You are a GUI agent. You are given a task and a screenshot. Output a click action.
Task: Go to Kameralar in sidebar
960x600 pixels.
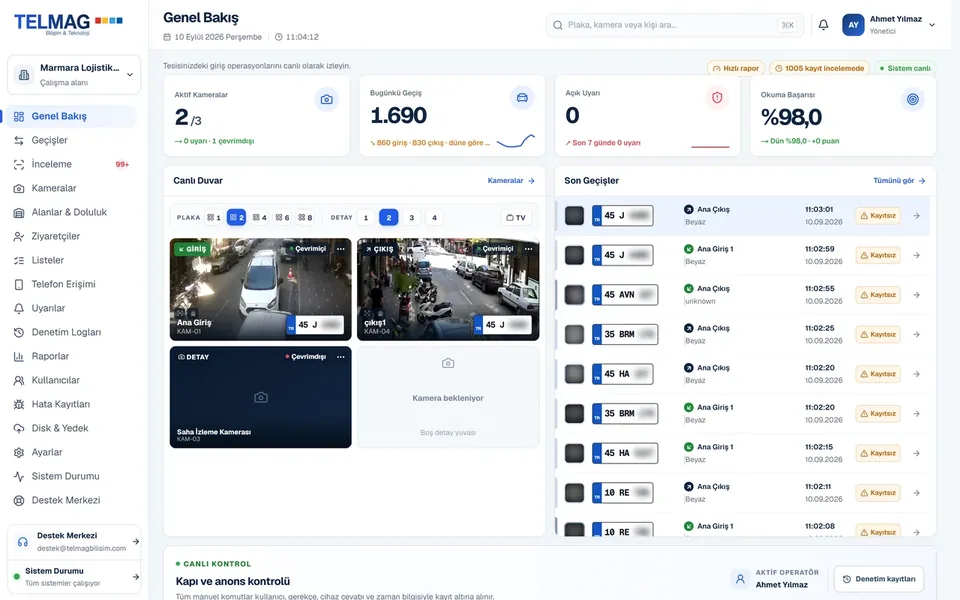click(70, 188)
